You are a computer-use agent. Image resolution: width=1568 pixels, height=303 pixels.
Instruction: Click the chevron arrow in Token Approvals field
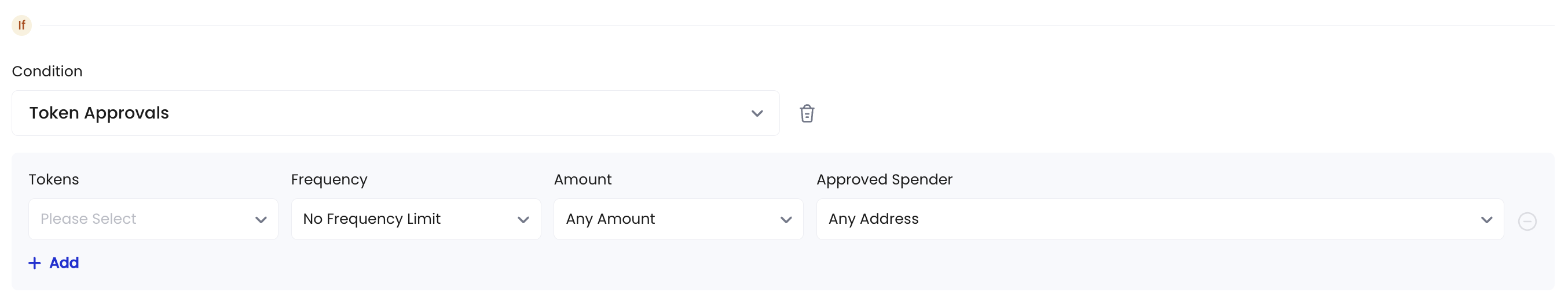(x=757, y=113)
